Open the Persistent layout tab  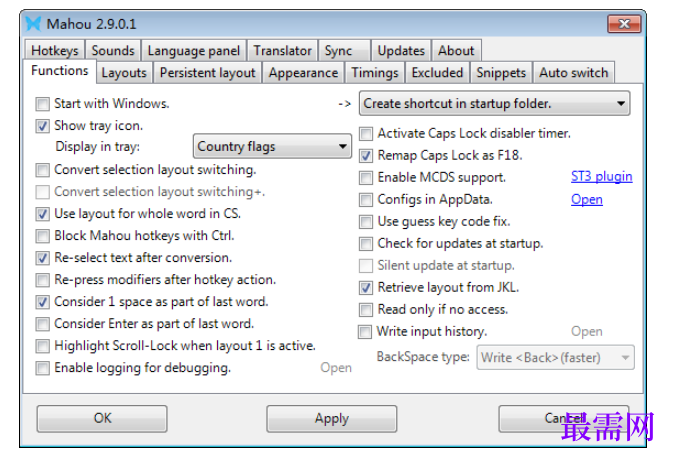point(208,73)
